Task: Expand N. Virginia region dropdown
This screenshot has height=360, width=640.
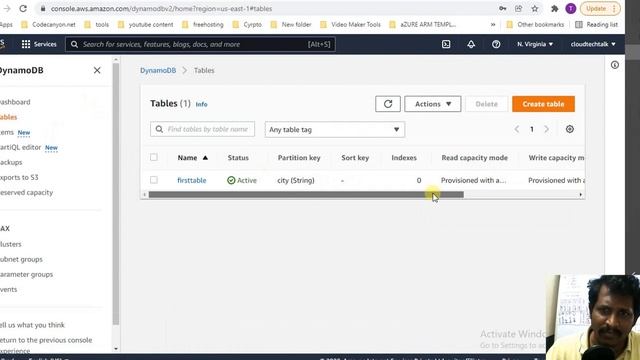Action: coord(535,44)
